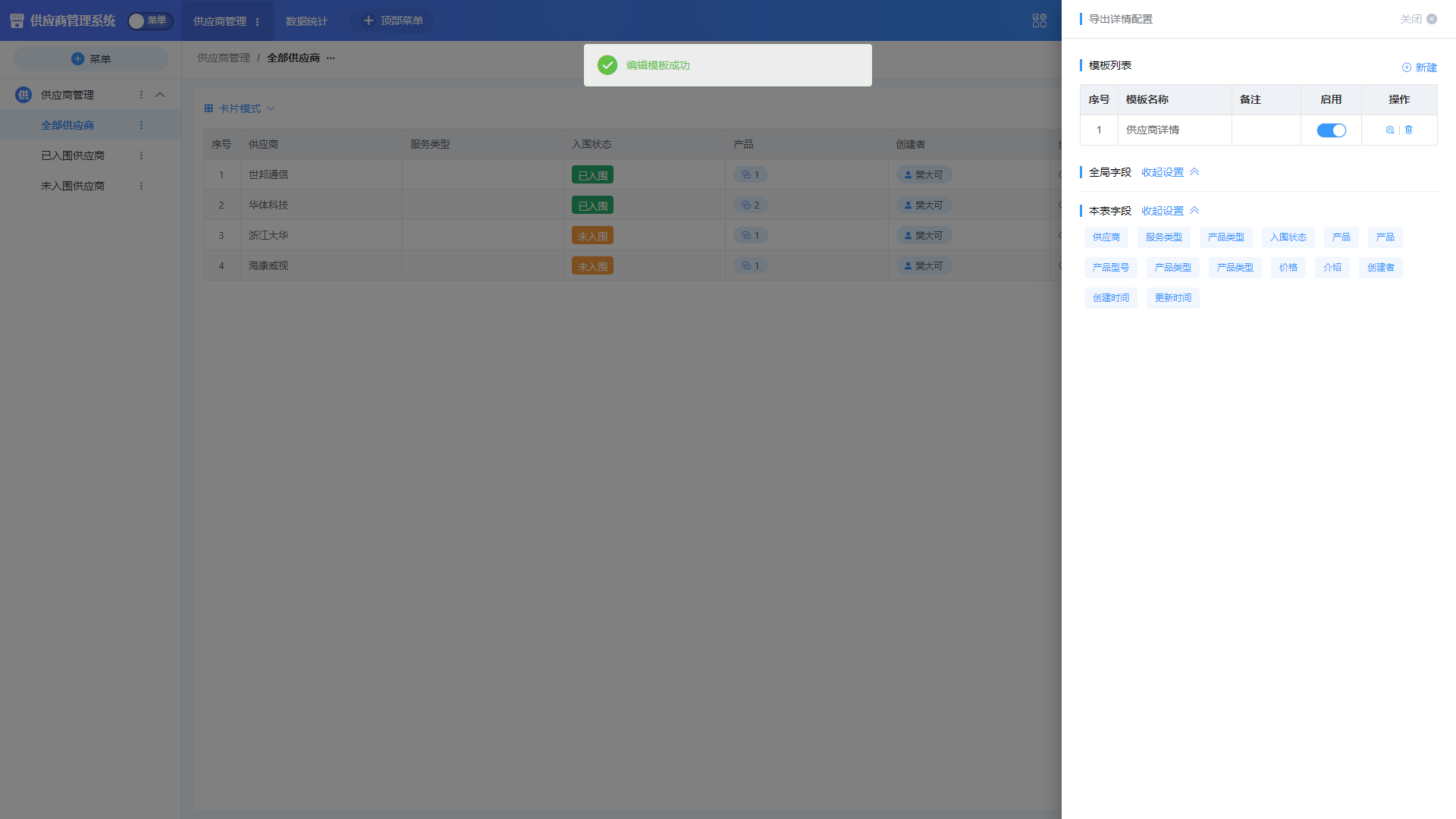Screen dimensions: 1456x819
Task: Open linked products chip in 华体科技 row
Action: point(751,205)
